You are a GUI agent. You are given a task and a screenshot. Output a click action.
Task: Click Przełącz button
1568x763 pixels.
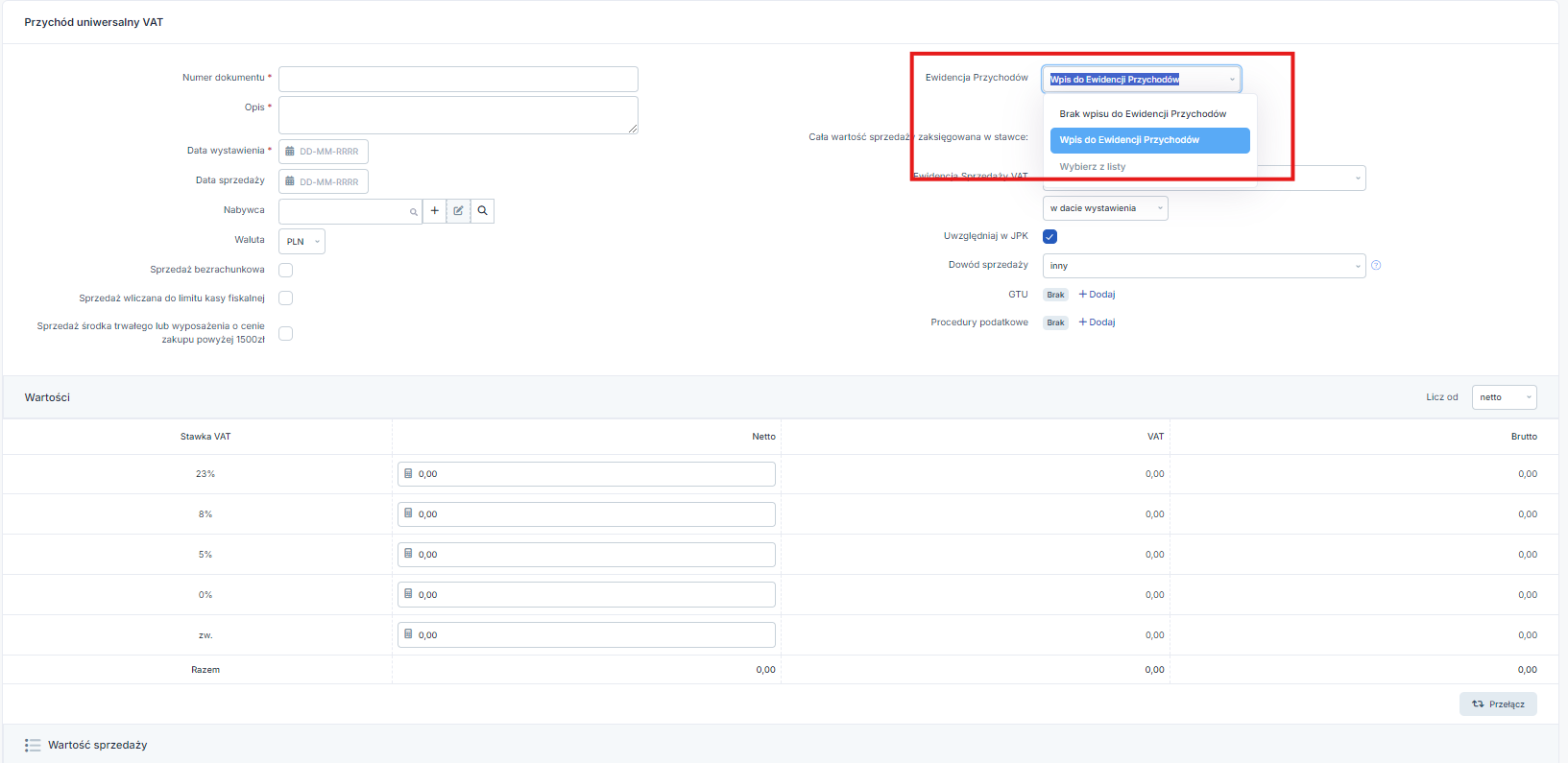coord(1498,704)
